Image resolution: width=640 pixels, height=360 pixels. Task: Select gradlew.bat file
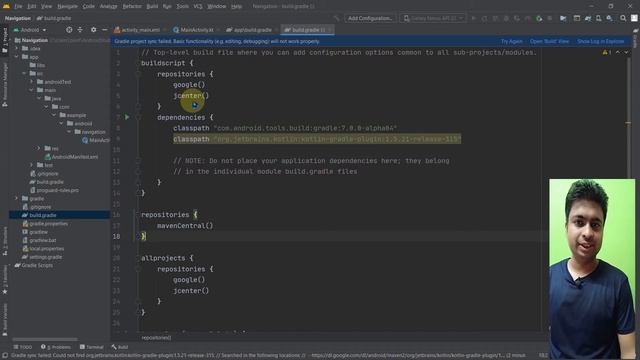click(x=39, y=240)
